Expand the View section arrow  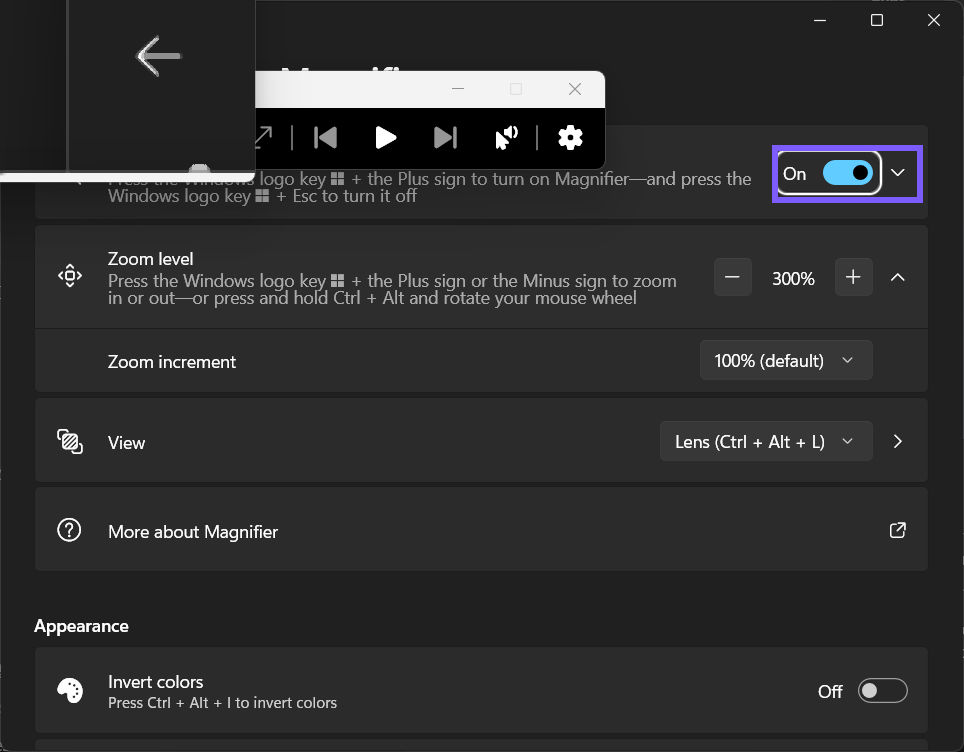(x=898, y=441)
